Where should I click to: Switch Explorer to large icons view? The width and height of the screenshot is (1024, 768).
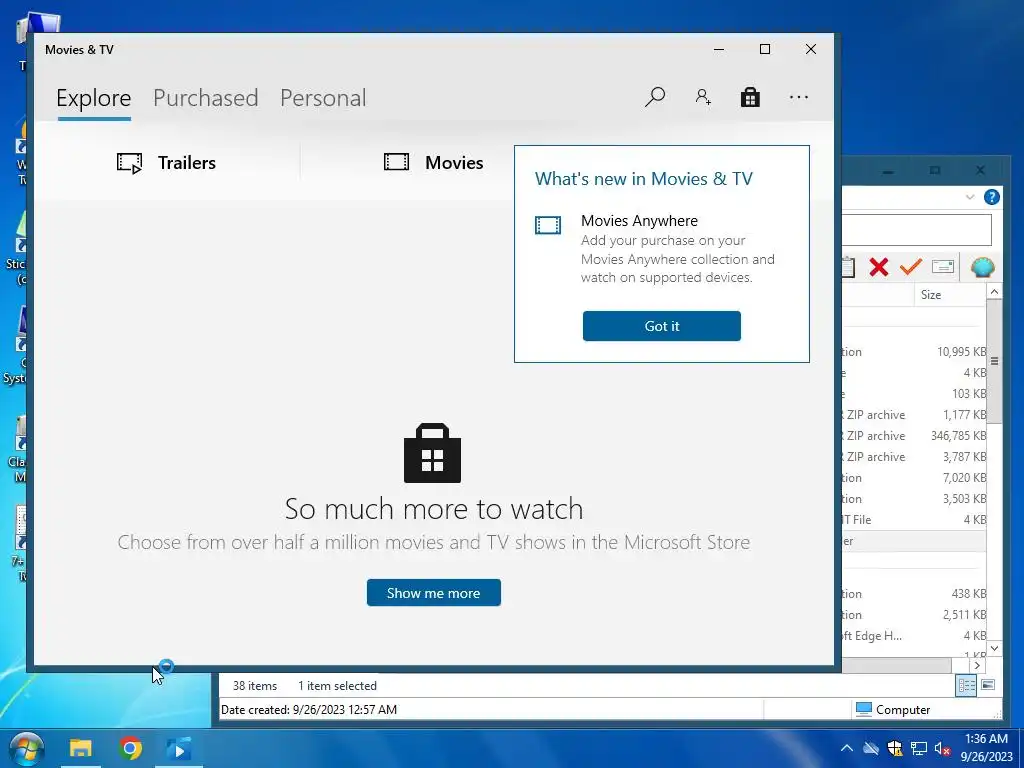pyautogui.click(x=988, y=685)
